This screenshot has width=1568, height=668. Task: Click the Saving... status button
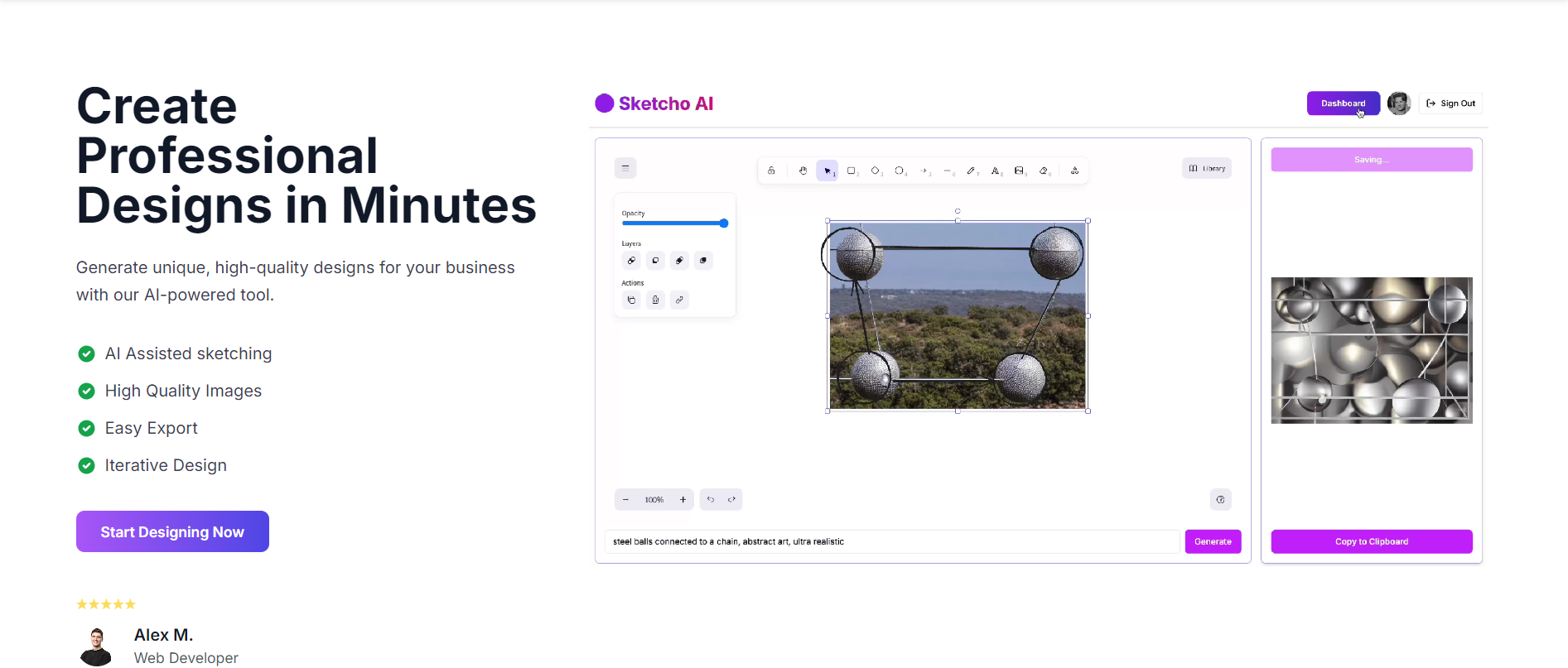pyautogui.click(x=1372, y=160)
